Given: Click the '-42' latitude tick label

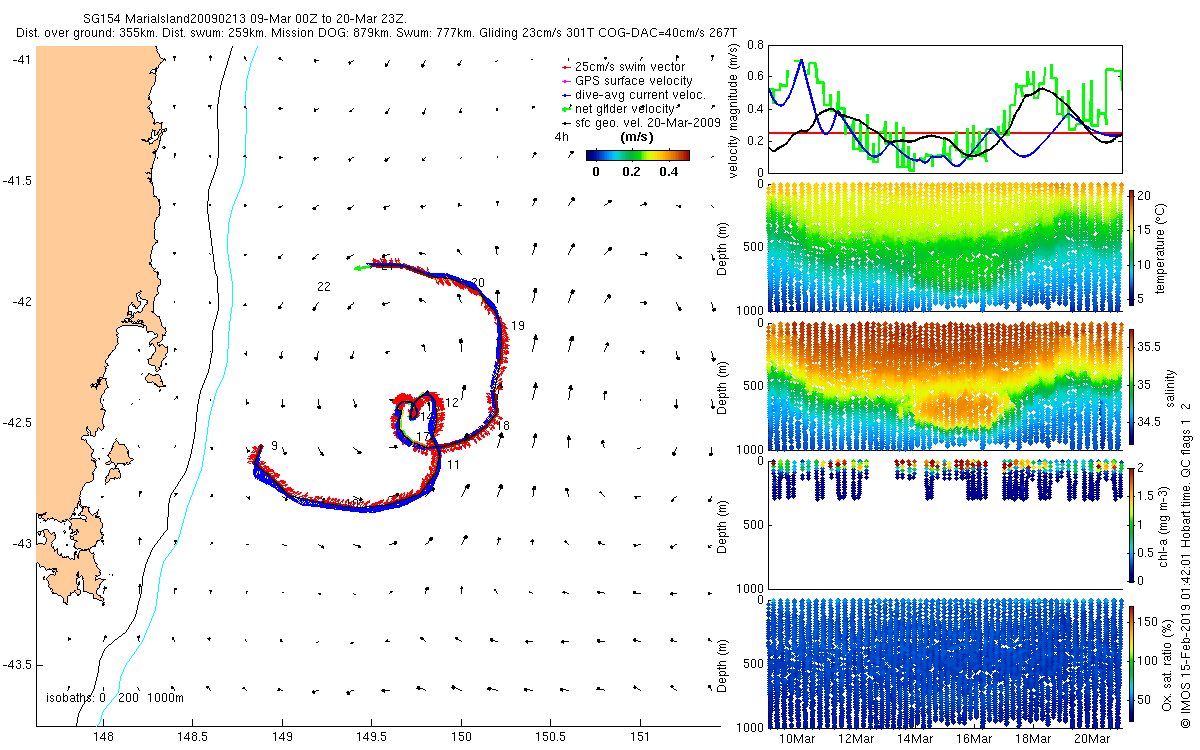Looking at the screenshot, I should (x=21, y=302).
